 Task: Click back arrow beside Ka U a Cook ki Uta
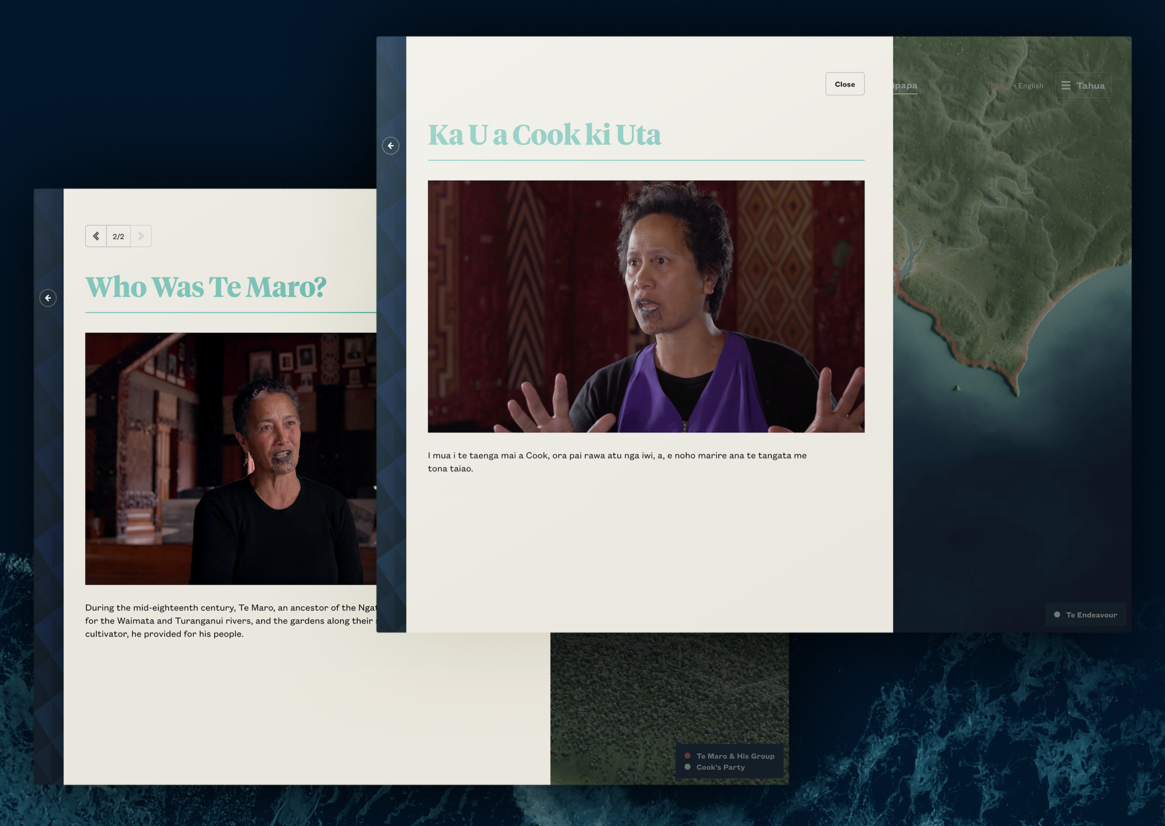[391, 146]
